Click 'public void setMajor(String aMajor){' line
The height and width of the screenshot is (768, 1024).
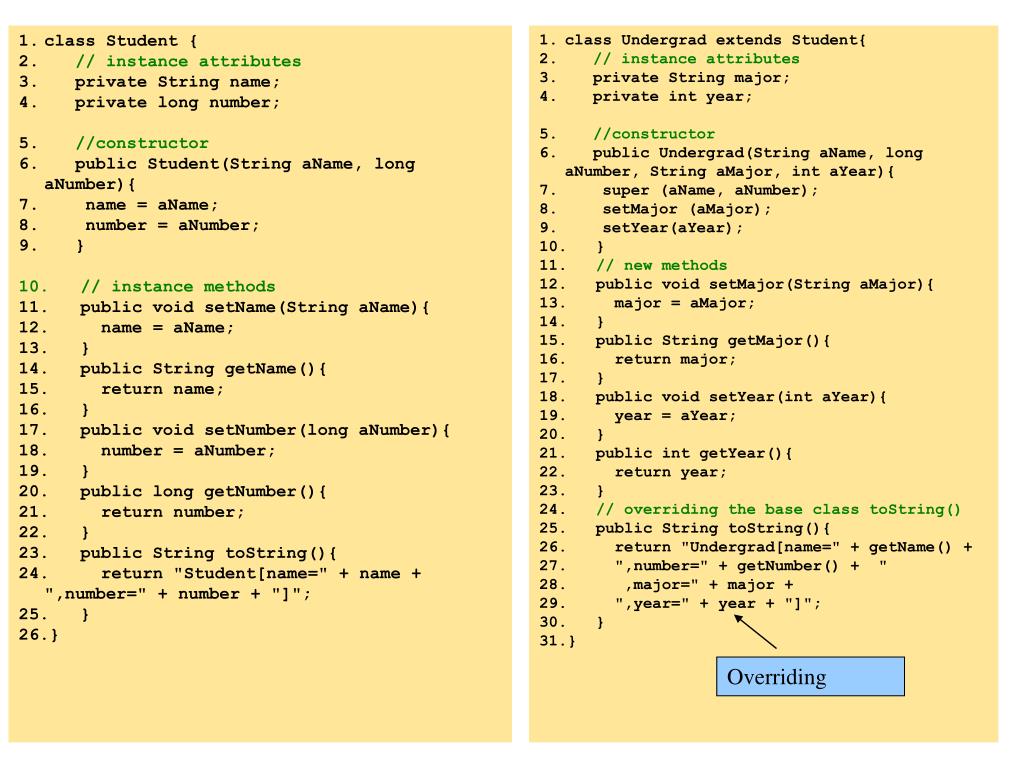click(x=765, y=285)
